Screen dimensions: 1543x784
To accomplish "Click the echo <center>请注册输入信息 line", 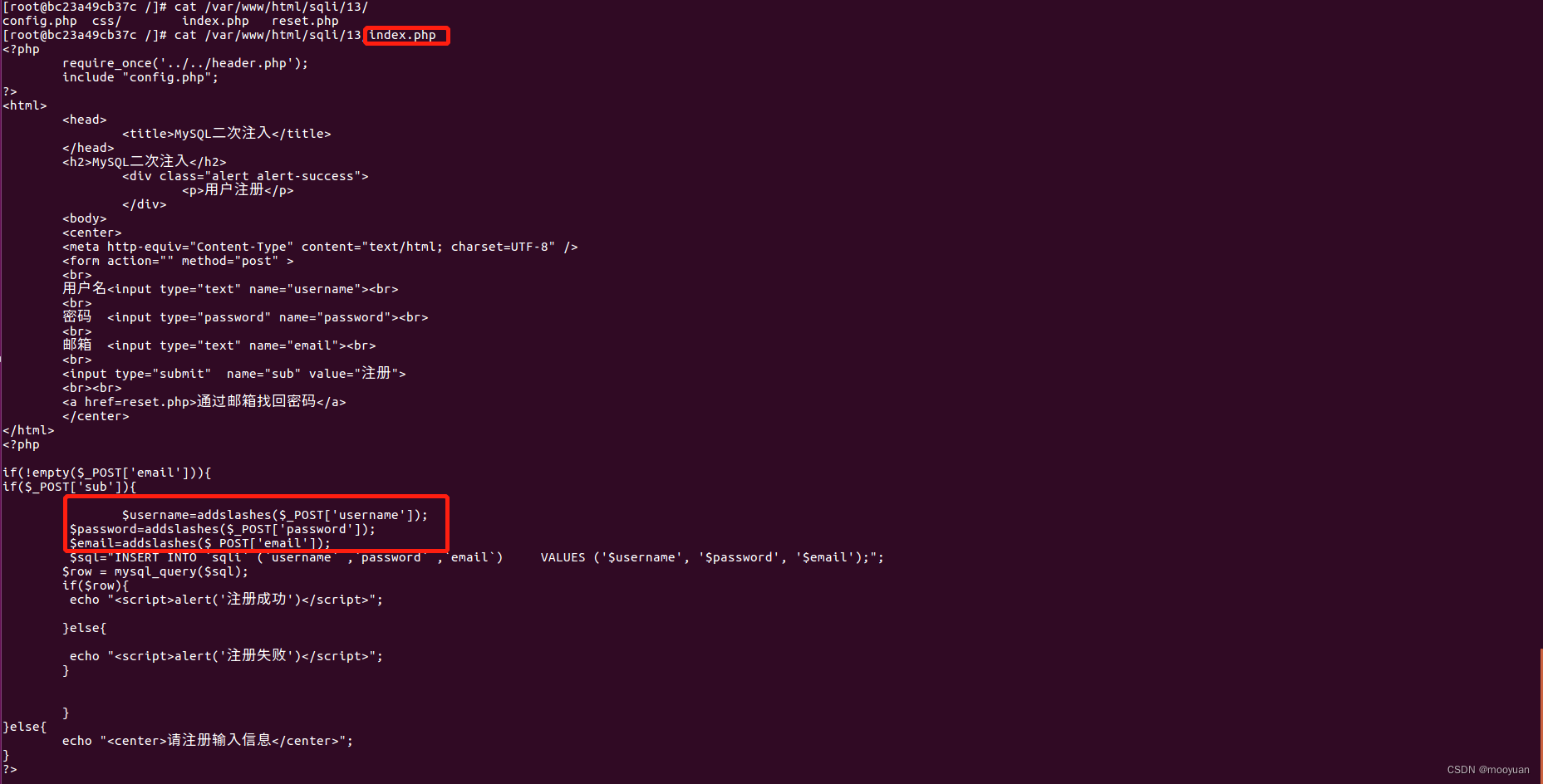I will (x=208, y=741).
